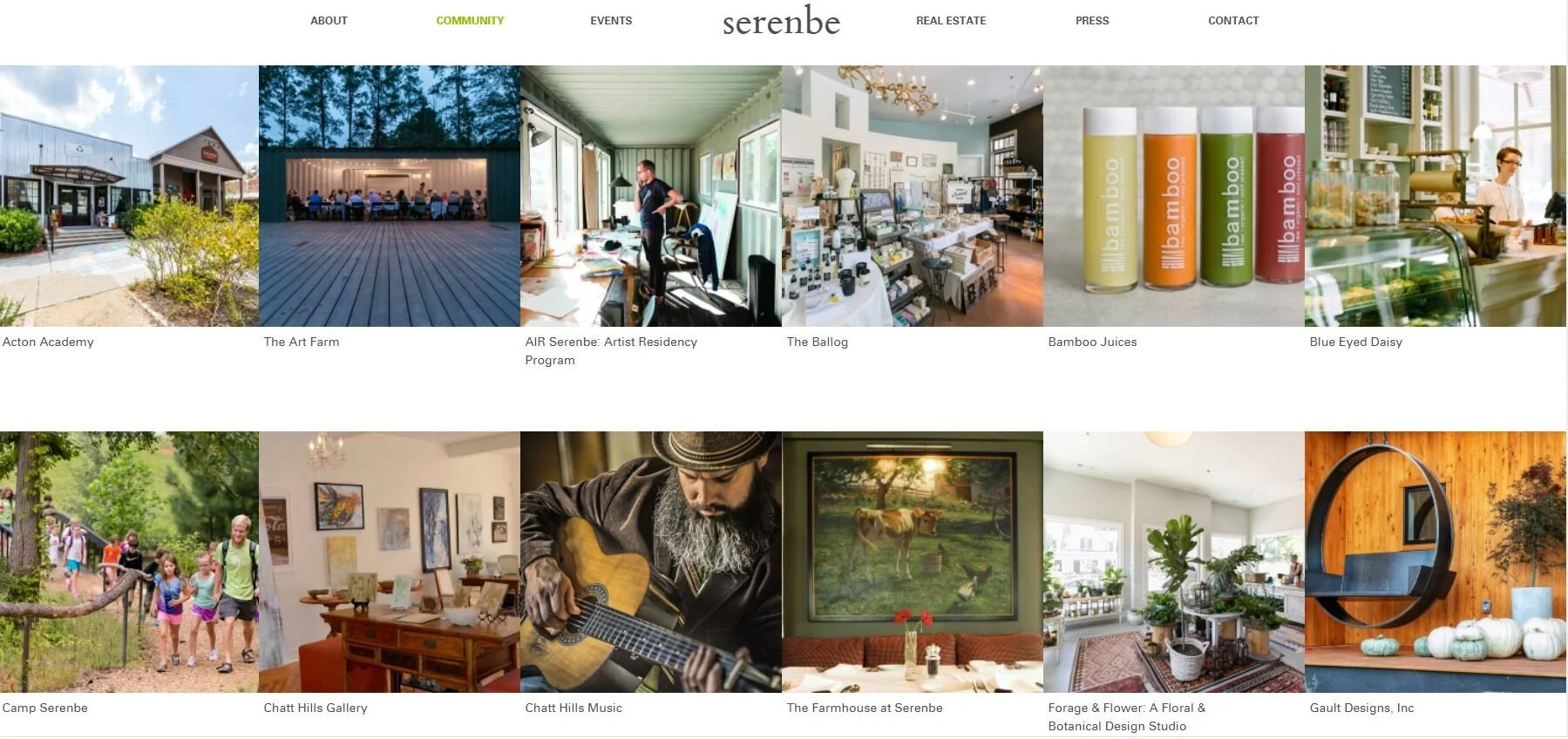Click Forage & Flower studio title link
Screen dimensions: 1568x739
pos(1126,717)
